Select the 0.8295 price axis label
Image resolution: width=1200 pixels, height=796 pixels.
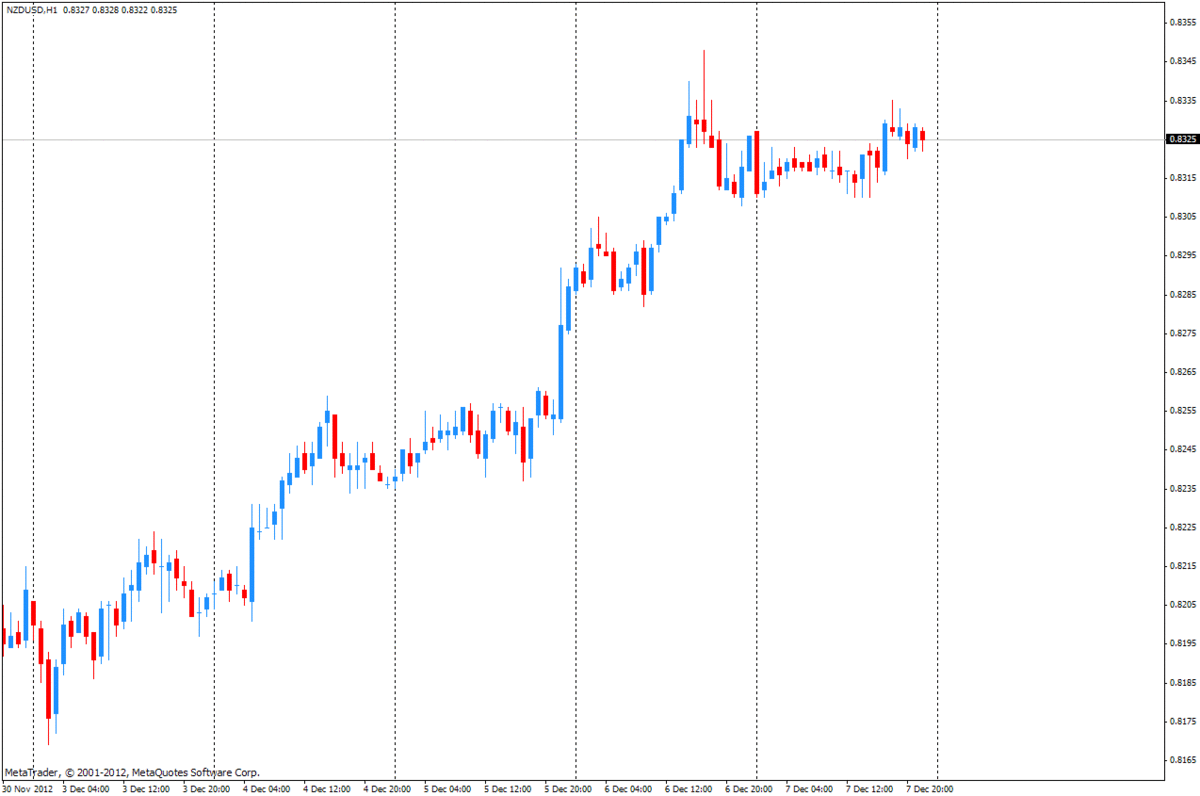[1183, 256]
